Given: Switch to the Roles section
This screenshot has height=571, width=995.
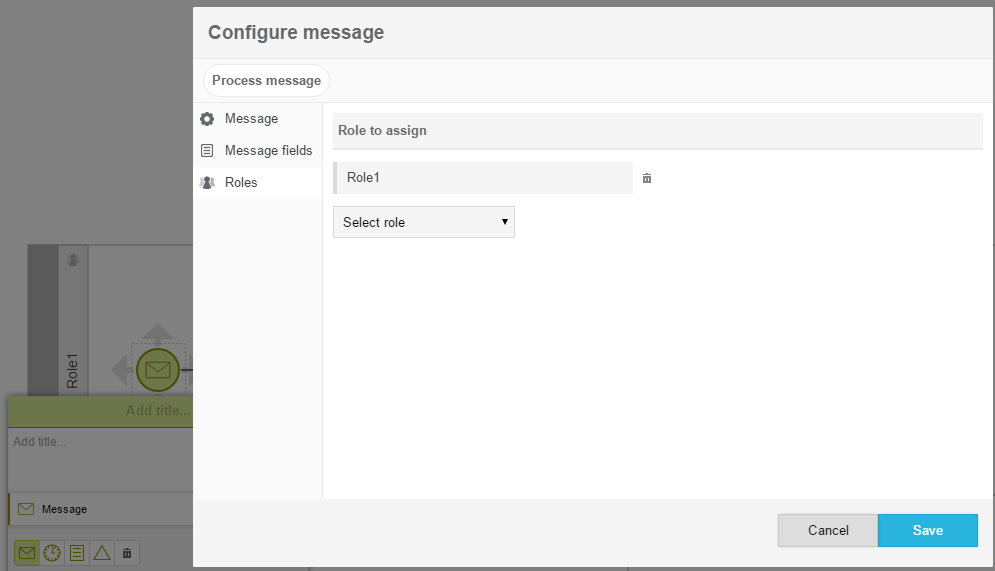Looking at the screenshot, I should [241, 183].
